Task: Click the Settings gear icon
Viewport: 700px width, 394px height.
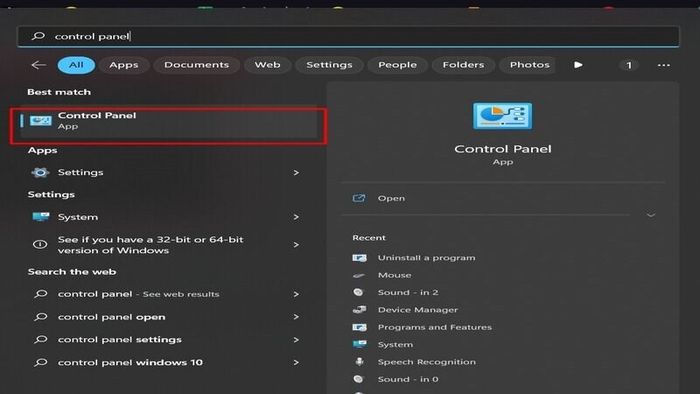Action: coord(40,172)
